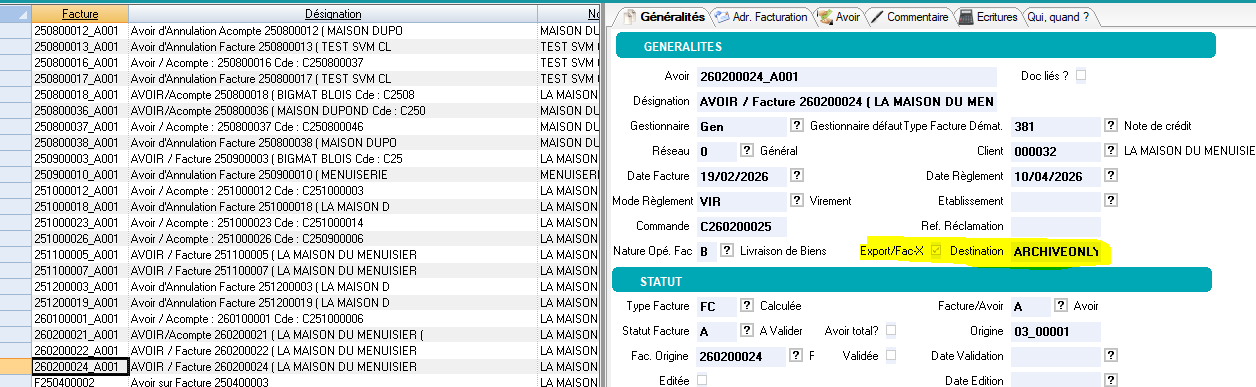The height and width of the screenshot is (387, 1256).
Task: Open the Réseau lookup question-mark button
Action: tap(746, 151)
